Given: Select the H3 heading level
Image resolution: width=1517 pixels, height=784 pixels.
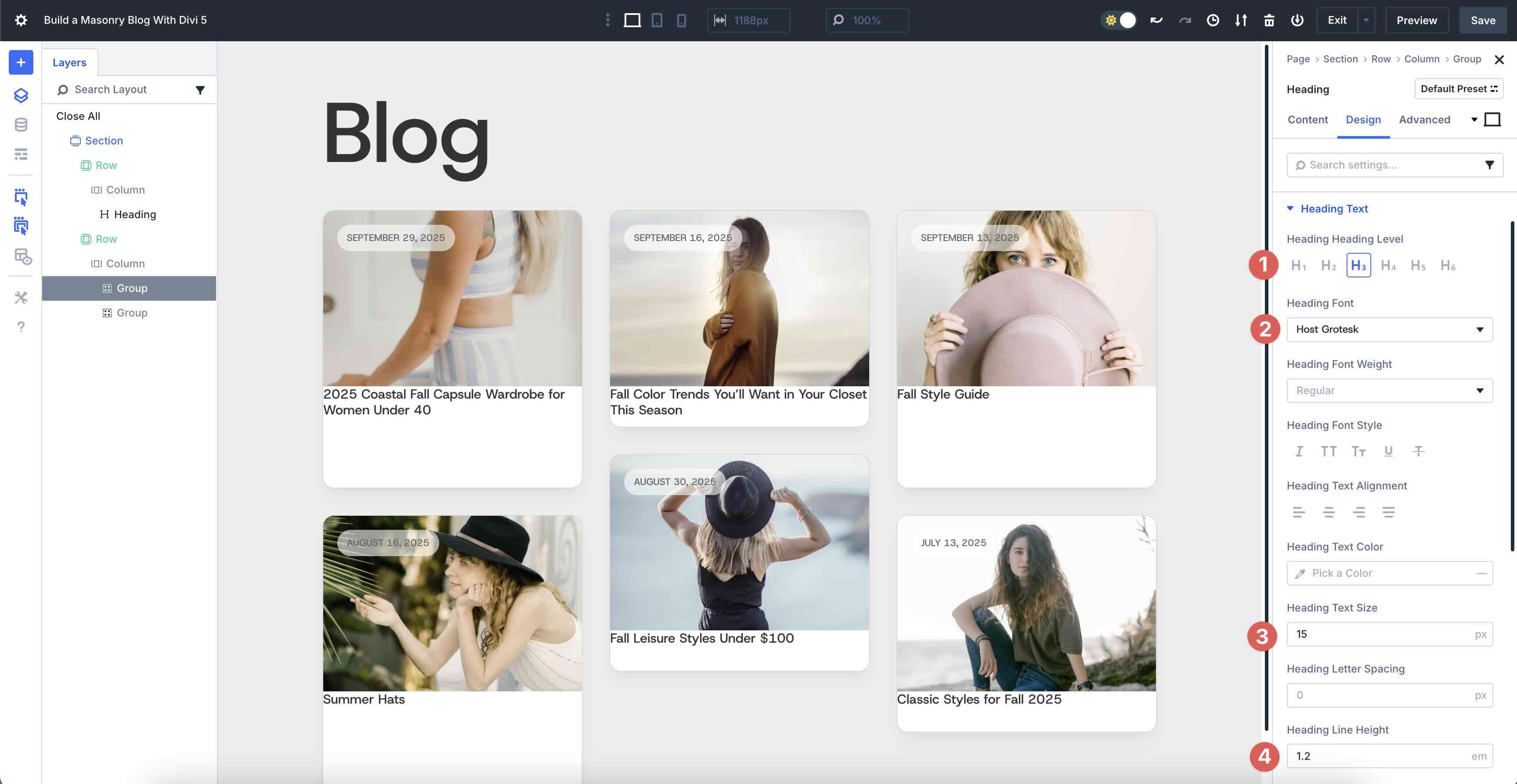Looking at the screenshot, I should pos(1358,266).
